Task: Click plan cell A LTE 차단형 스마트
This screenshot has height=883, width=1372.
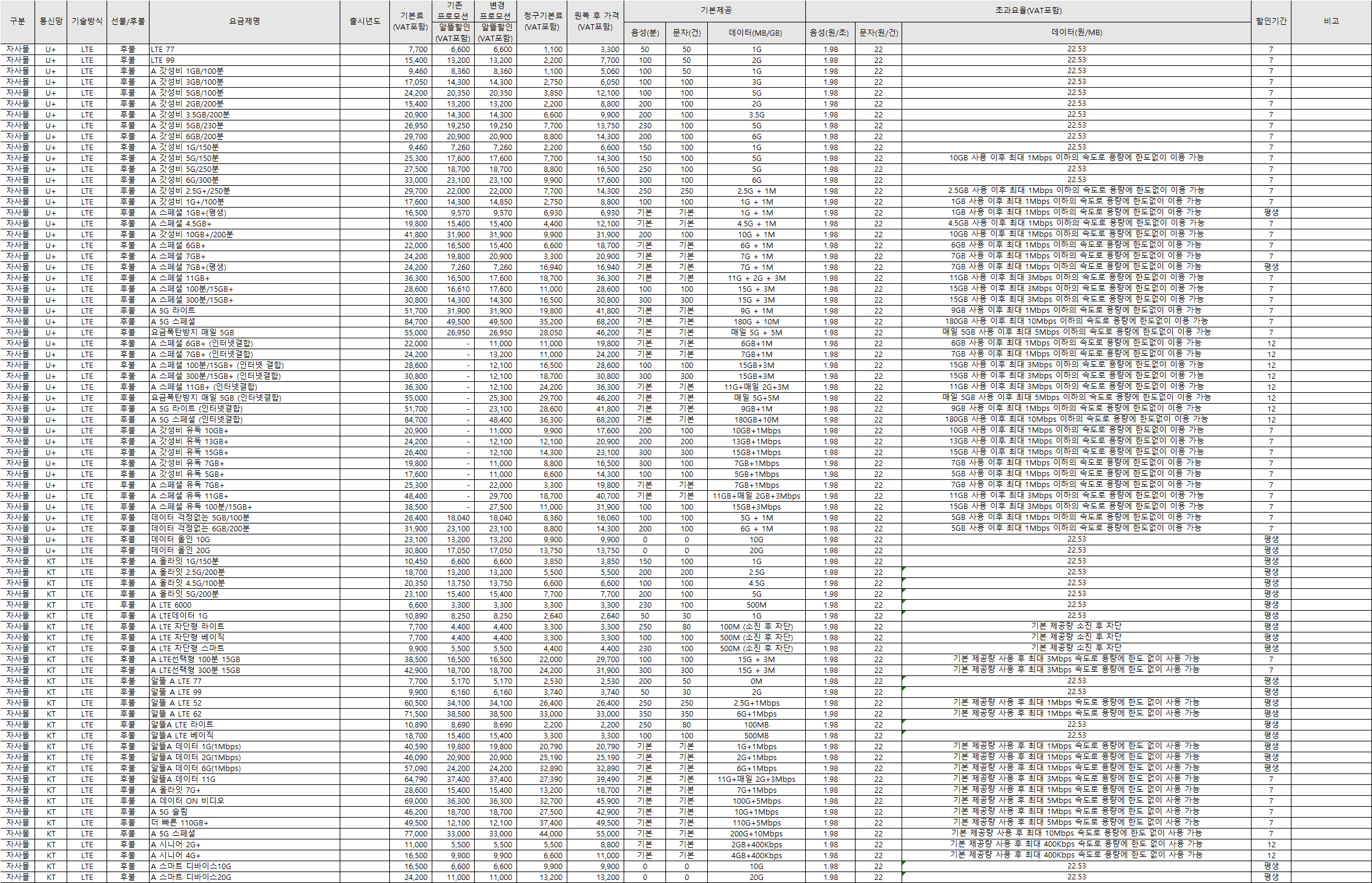Action: [245, 649]
